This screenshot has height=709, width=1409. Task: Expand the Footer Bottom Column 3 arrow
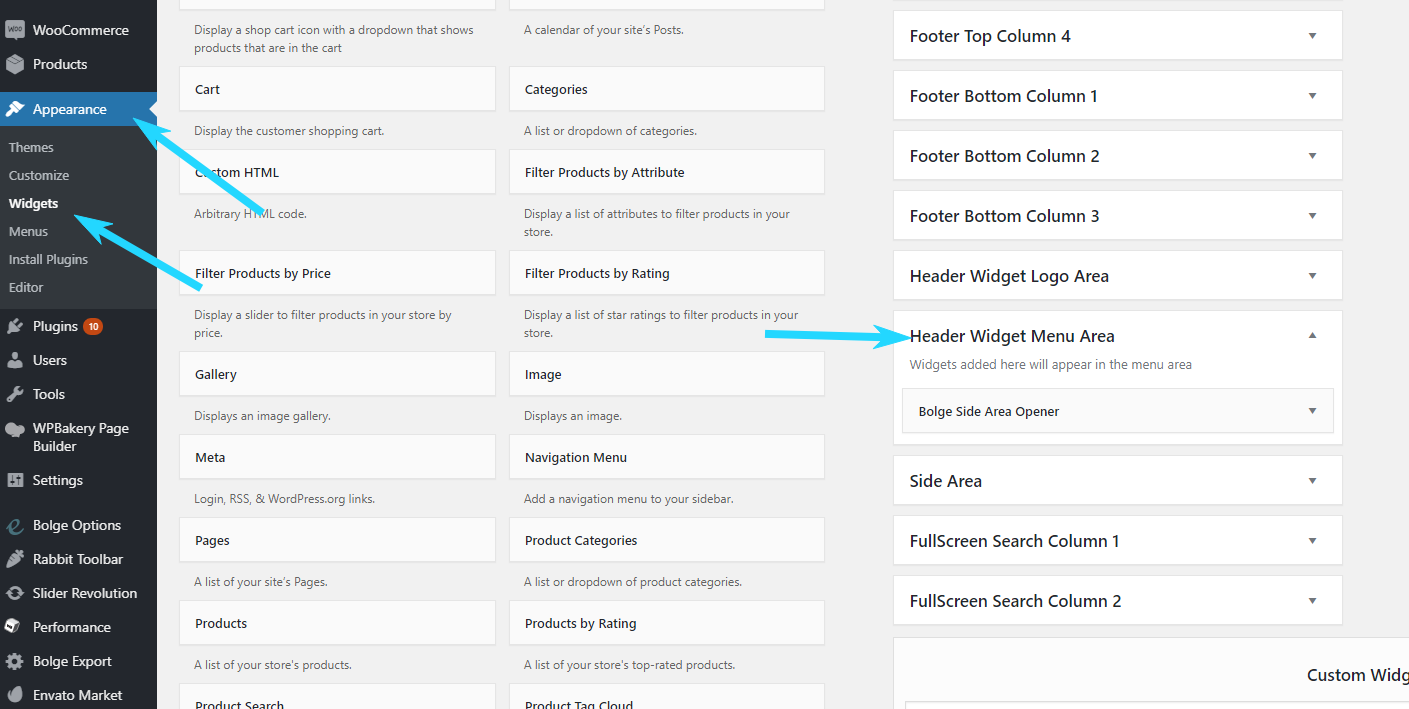click(x=1313, y=216)
